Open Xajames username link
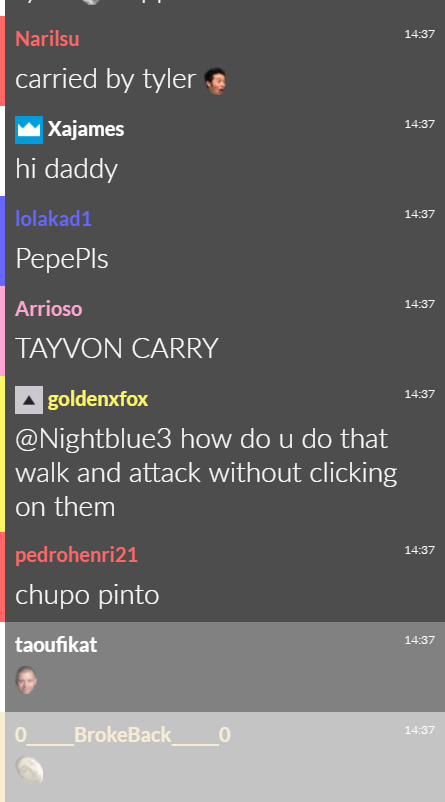This screenshot has height=802, width=445. click(86, 129)
